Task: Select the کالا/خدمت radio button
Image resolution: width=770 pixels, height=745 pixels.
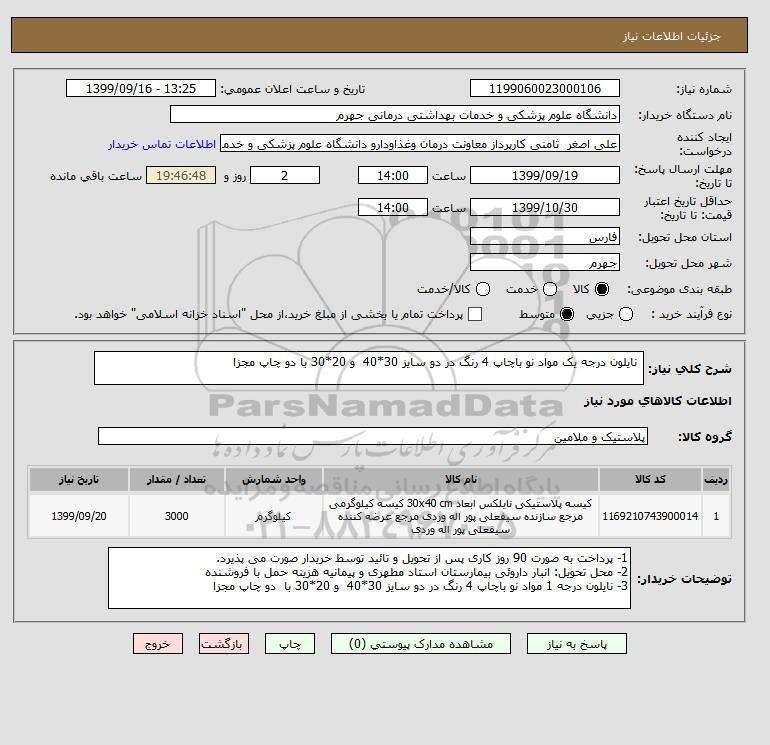Action: (x=483, y=289)
